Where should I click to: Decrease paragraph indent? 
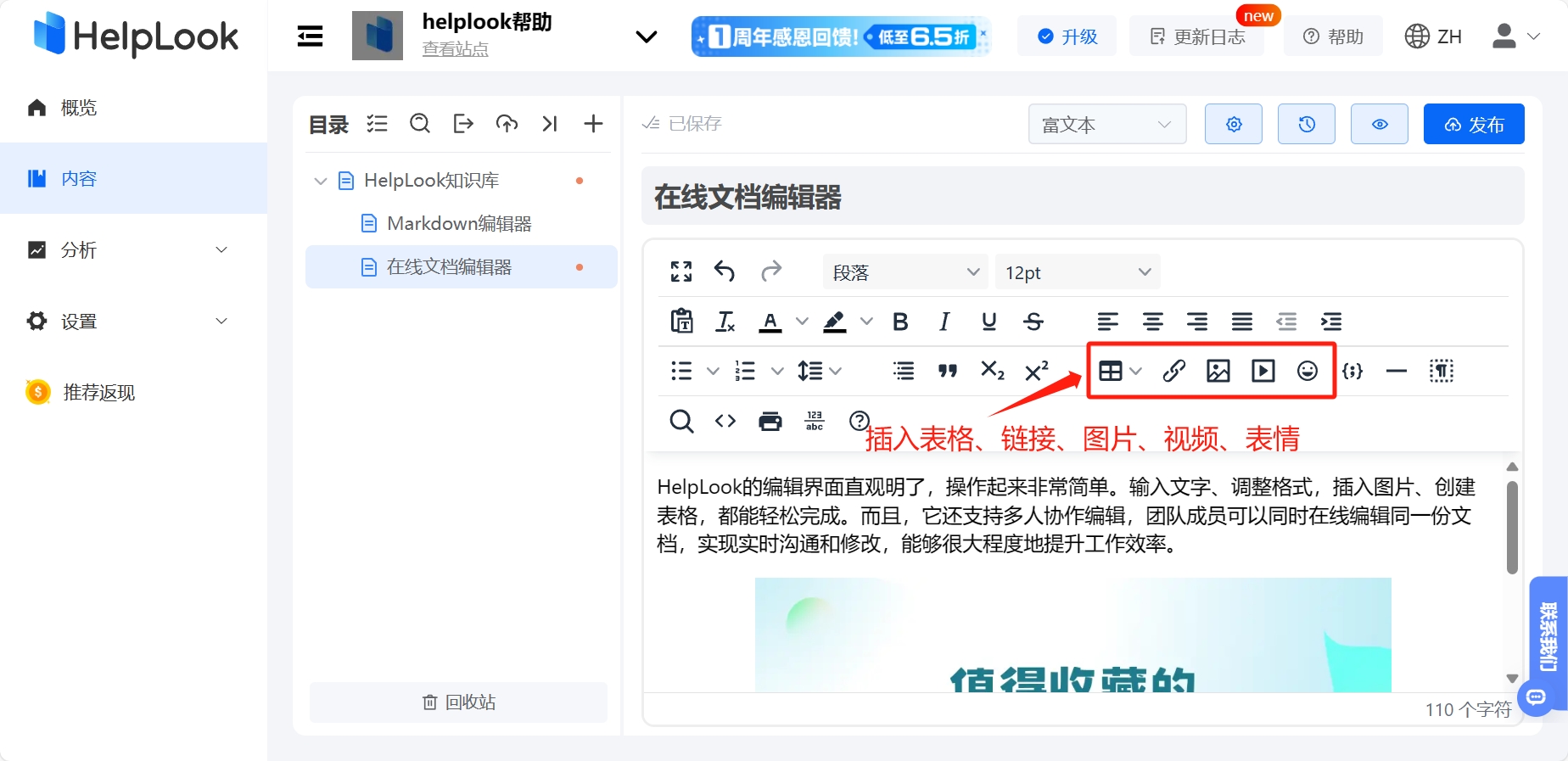coord(1286,322)
